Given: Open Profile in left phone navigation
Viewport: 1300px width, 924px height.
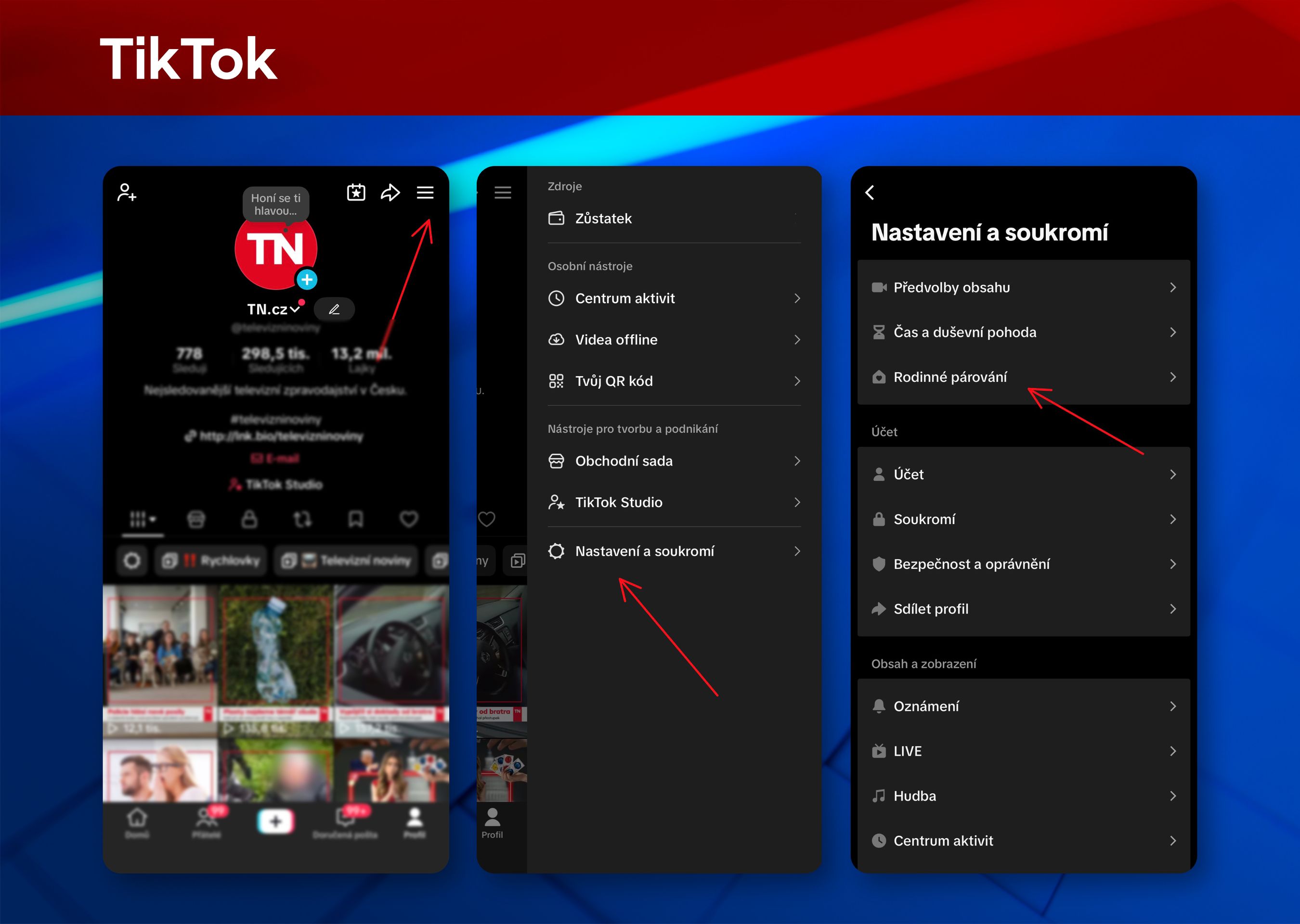Looking at the screenshot, I should point(415,823).
